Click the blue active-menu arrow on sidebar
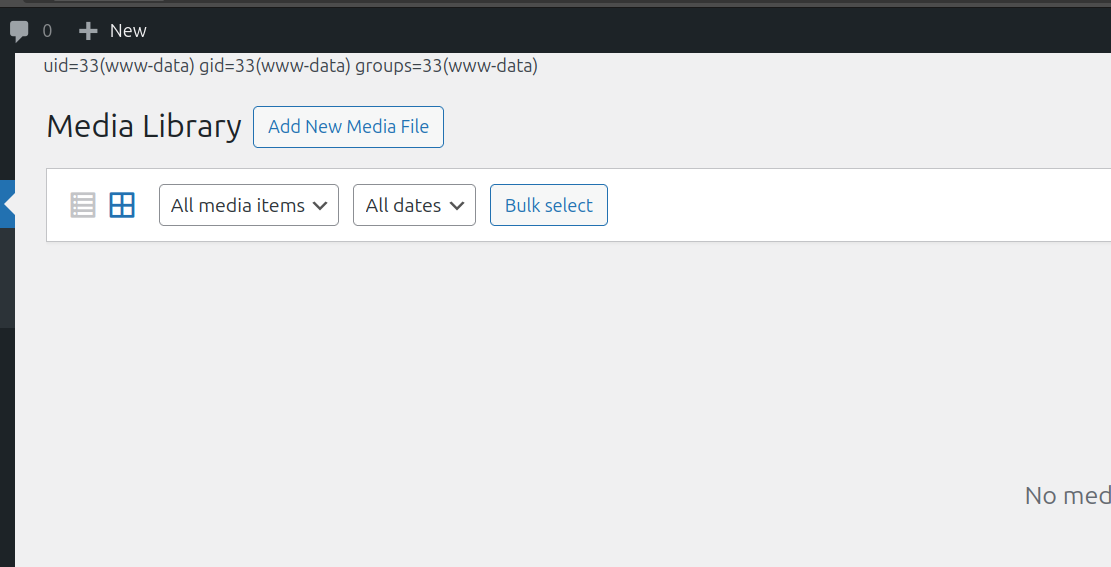The height and width of the screenshot is (567, 1111). click(7, 204)
